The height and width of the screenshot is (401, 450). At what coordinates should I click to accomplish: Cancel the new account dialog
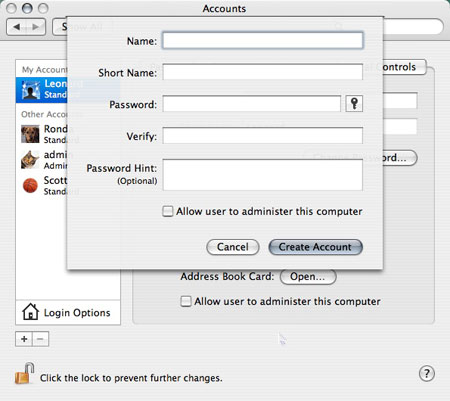(x=233, y=247)
